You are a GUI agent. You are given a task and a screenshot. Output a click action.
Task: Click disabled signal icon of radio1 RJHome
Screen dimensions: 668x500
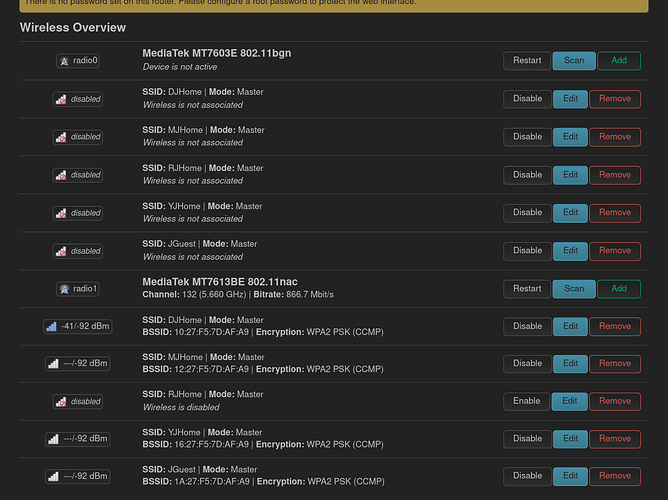coord(61,402)
